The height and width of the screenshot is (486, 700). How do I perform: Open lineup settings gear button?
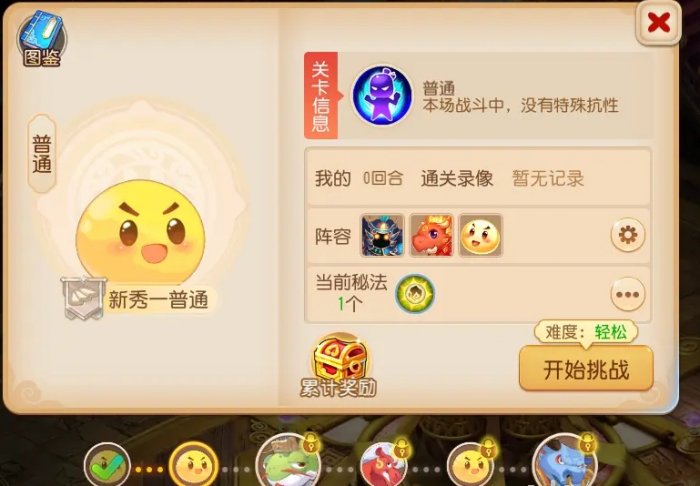[628, 235]
